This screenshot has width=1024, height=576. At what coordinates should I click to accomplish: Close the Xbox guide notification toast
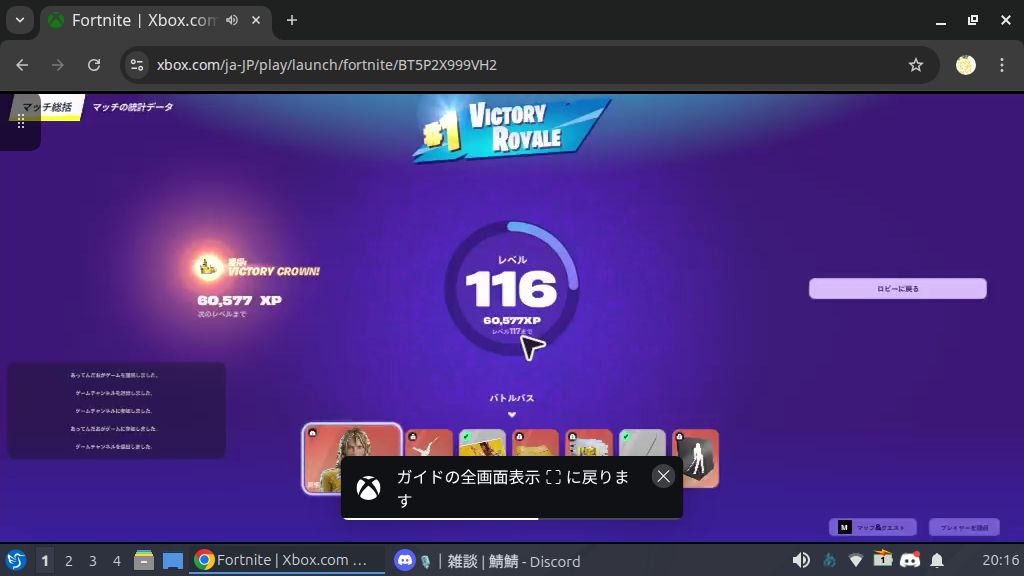point(663,477)
